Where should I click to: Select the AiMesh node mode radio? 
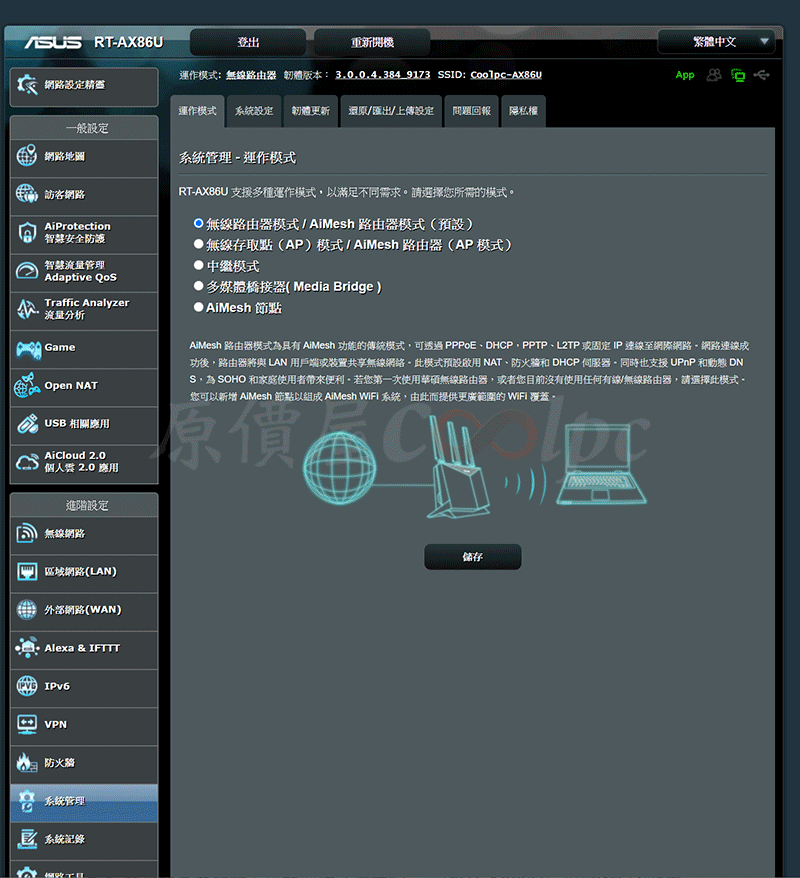pyautogui.click(x=198, y=307)
